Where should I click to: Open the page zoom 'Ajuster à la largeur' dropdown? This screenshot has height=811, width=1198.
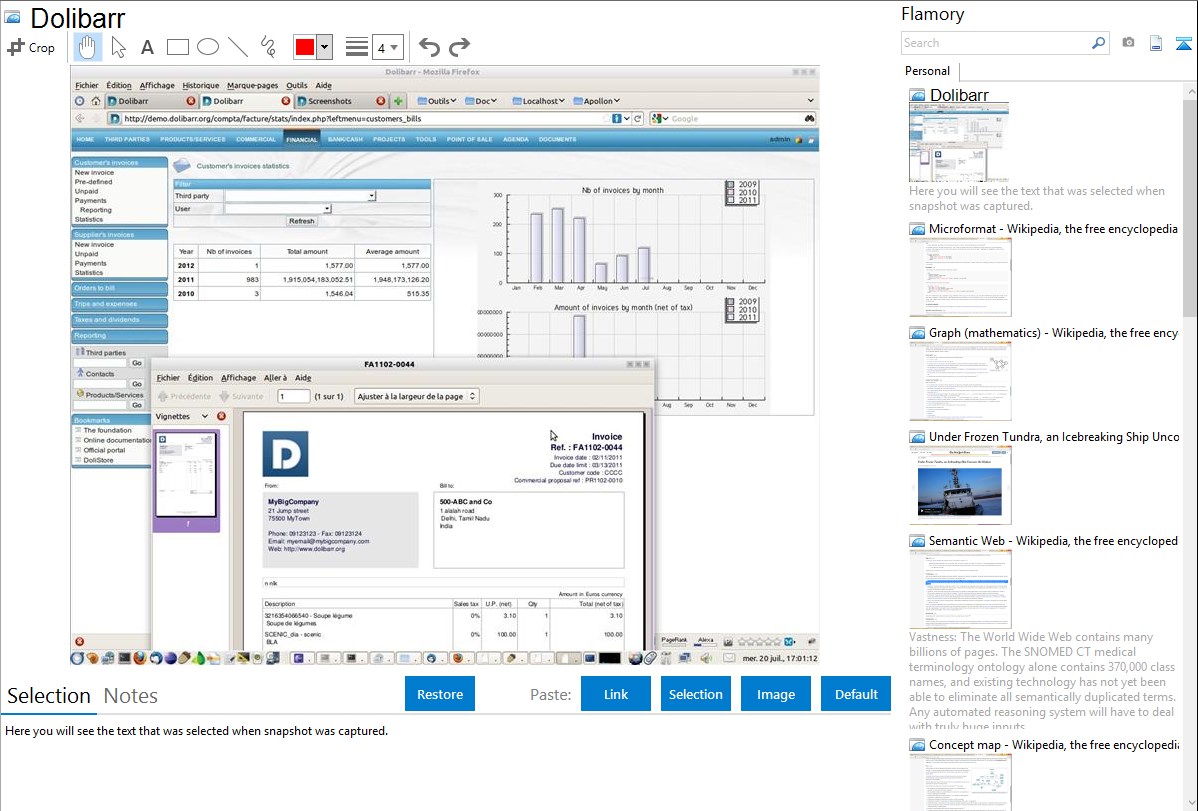[416, 396]
